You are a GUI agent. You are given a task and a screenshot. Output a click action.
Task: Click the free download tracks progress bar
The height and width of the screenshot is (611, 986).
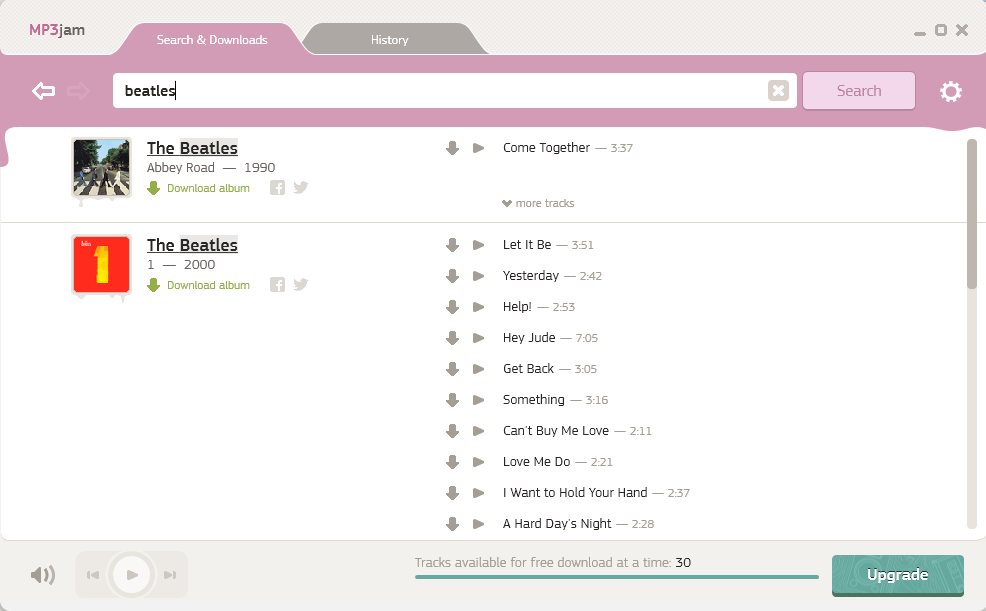[x=617, y=576]
